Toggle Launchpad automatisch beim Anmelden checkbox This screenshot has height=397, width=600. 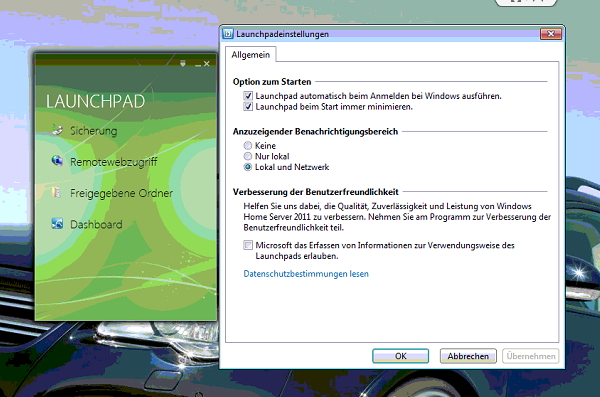pos(248,96)
